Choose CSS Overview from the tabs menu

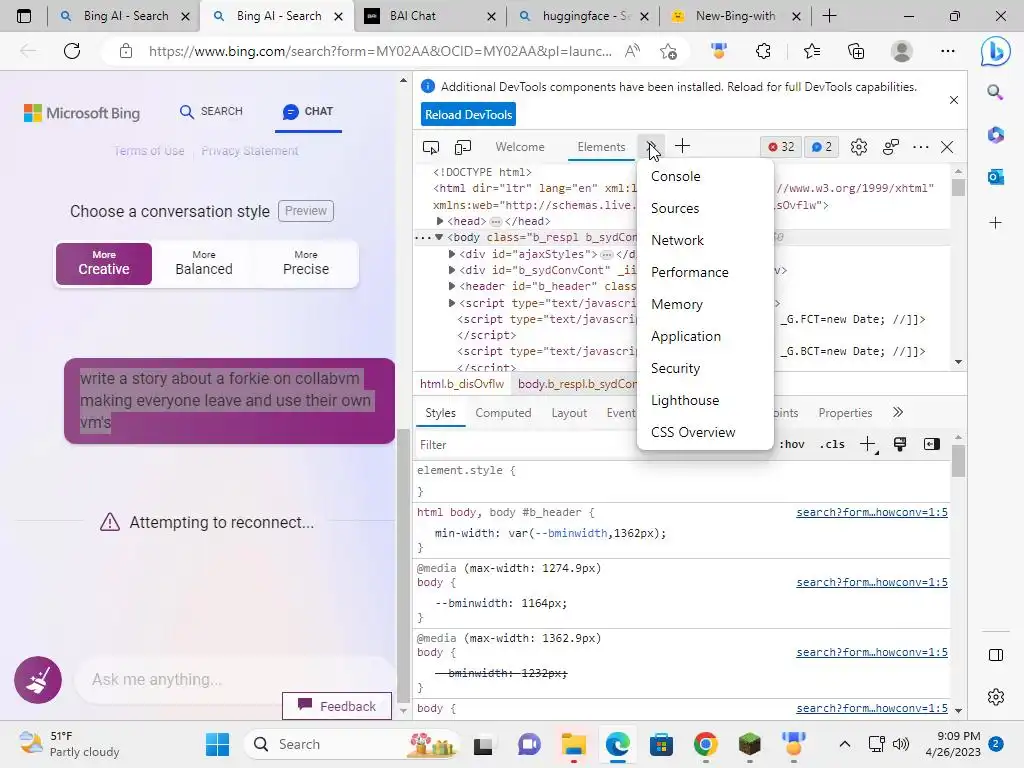coord(705,432)
